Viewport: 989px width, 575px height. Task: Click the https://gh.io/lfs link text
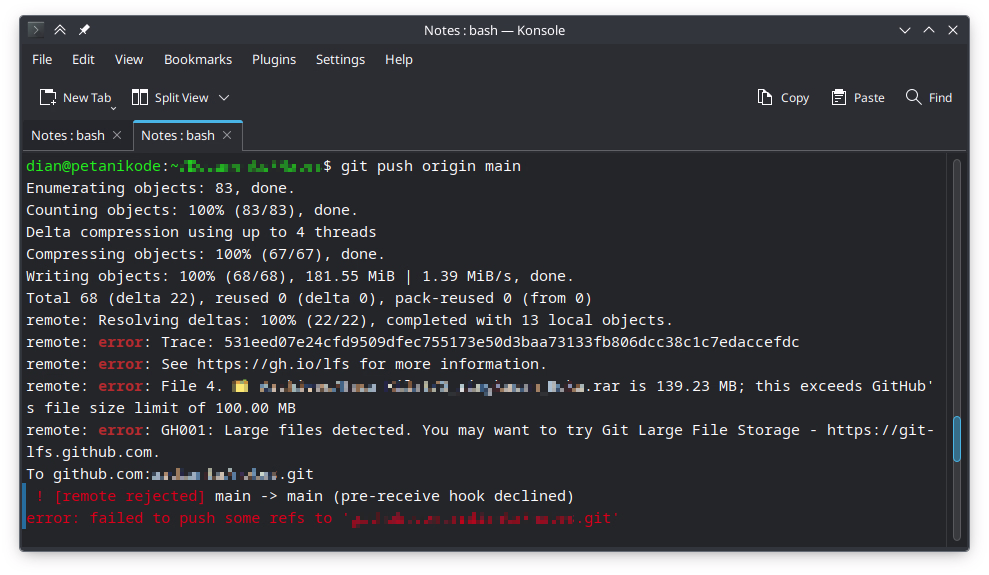click(x=273, y=364)
